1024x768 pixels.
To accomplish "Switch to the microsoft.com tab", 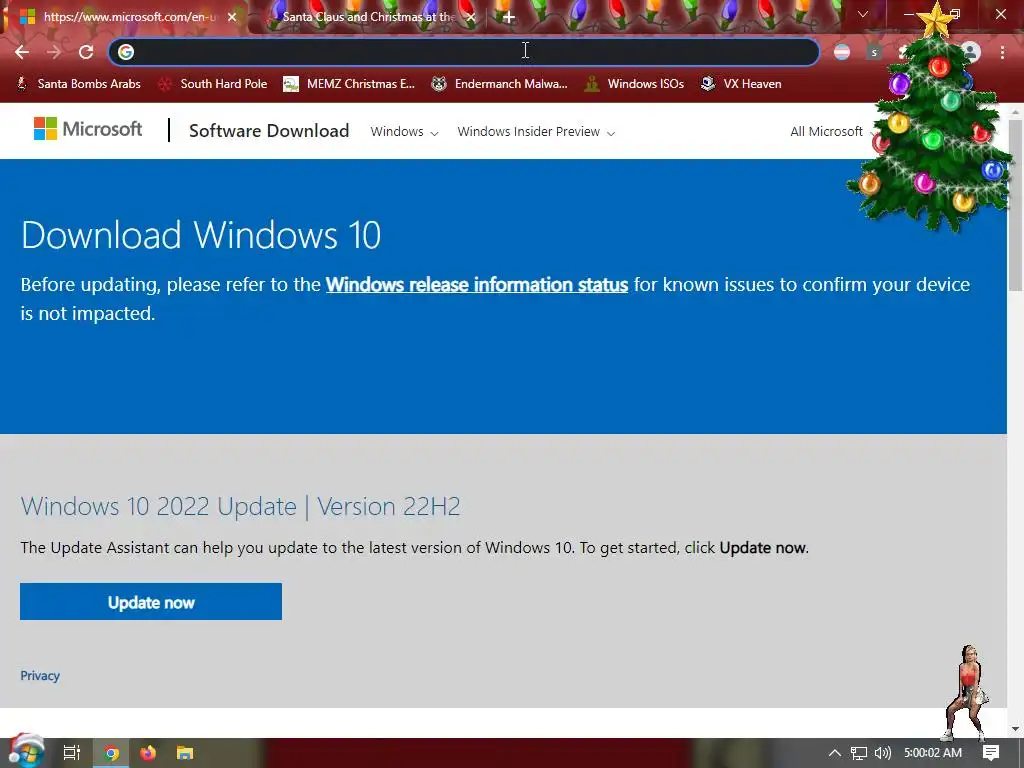I will coord(129,17).
